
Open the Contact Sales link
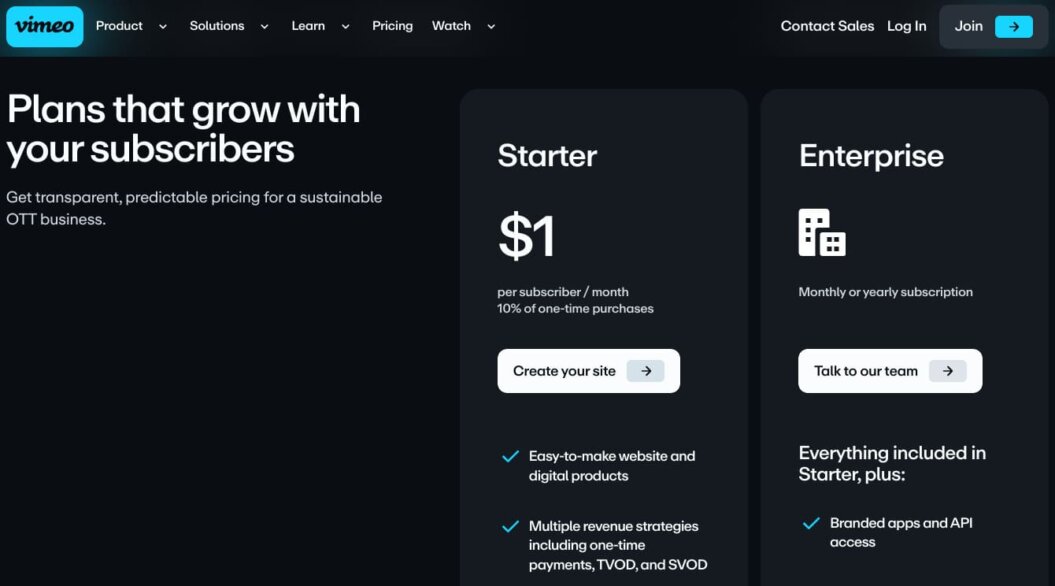[827, 26]
